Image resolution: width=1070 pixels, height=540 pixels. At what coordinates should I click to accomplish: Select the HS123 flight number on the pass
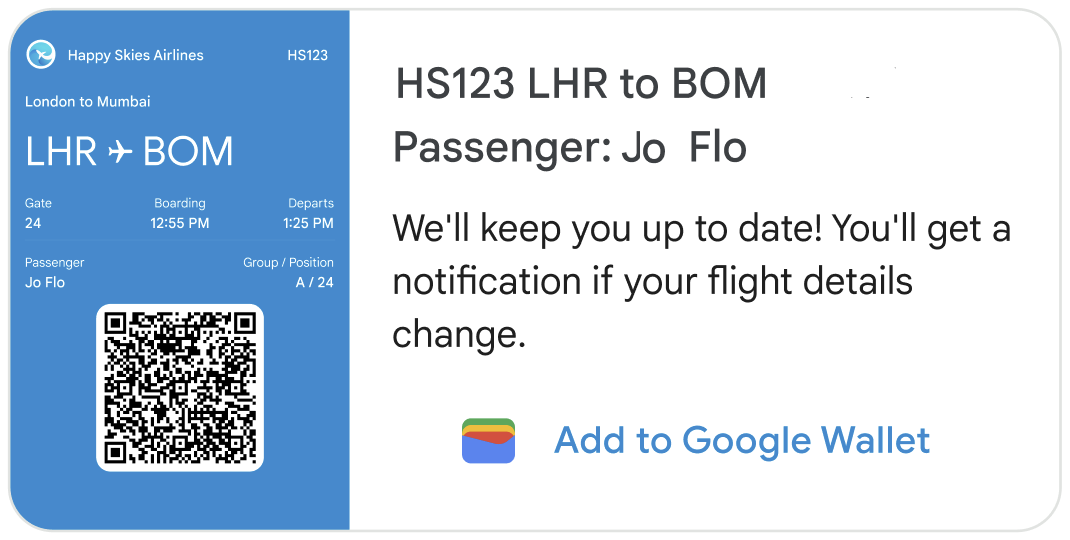[307, 55]
